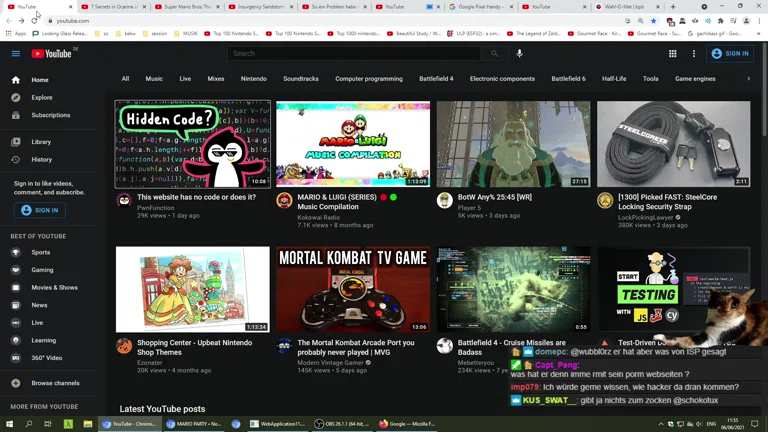Image resolution: width=768 pixels, height=432 pixels.
Task: Switch to OBS in the taskbar
Action: coord(341,424)
